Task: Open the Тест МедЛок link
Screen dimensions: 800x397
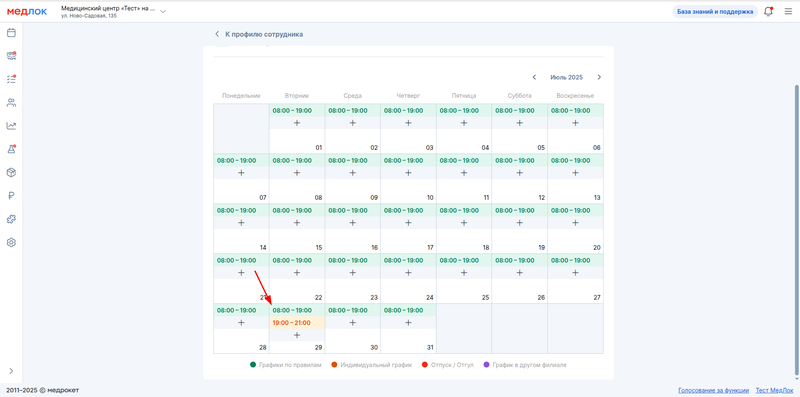Action: [774, 390]
